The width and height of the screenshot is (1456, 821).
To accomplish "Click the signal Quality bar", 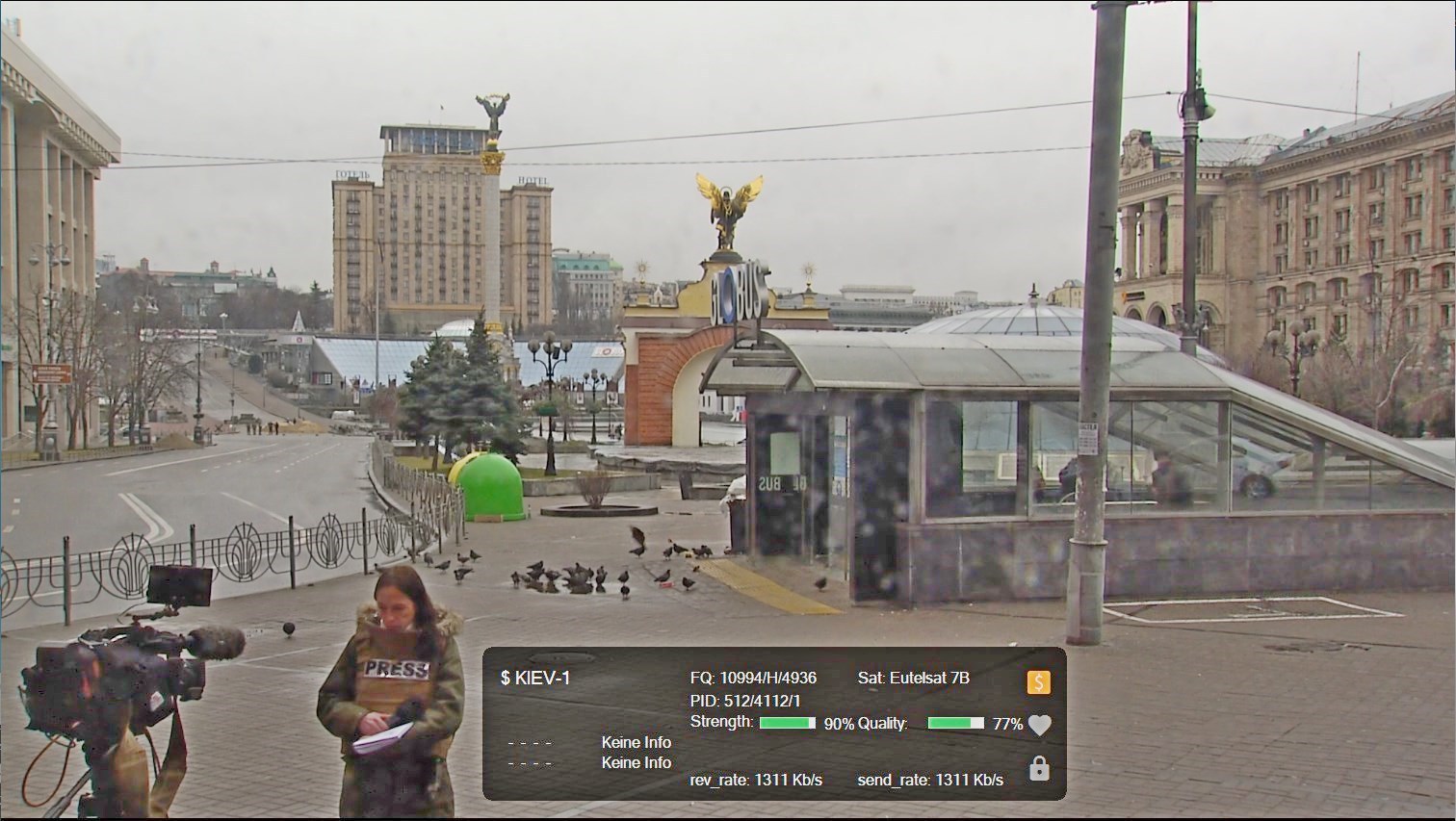I will click(x=956, y=723).
